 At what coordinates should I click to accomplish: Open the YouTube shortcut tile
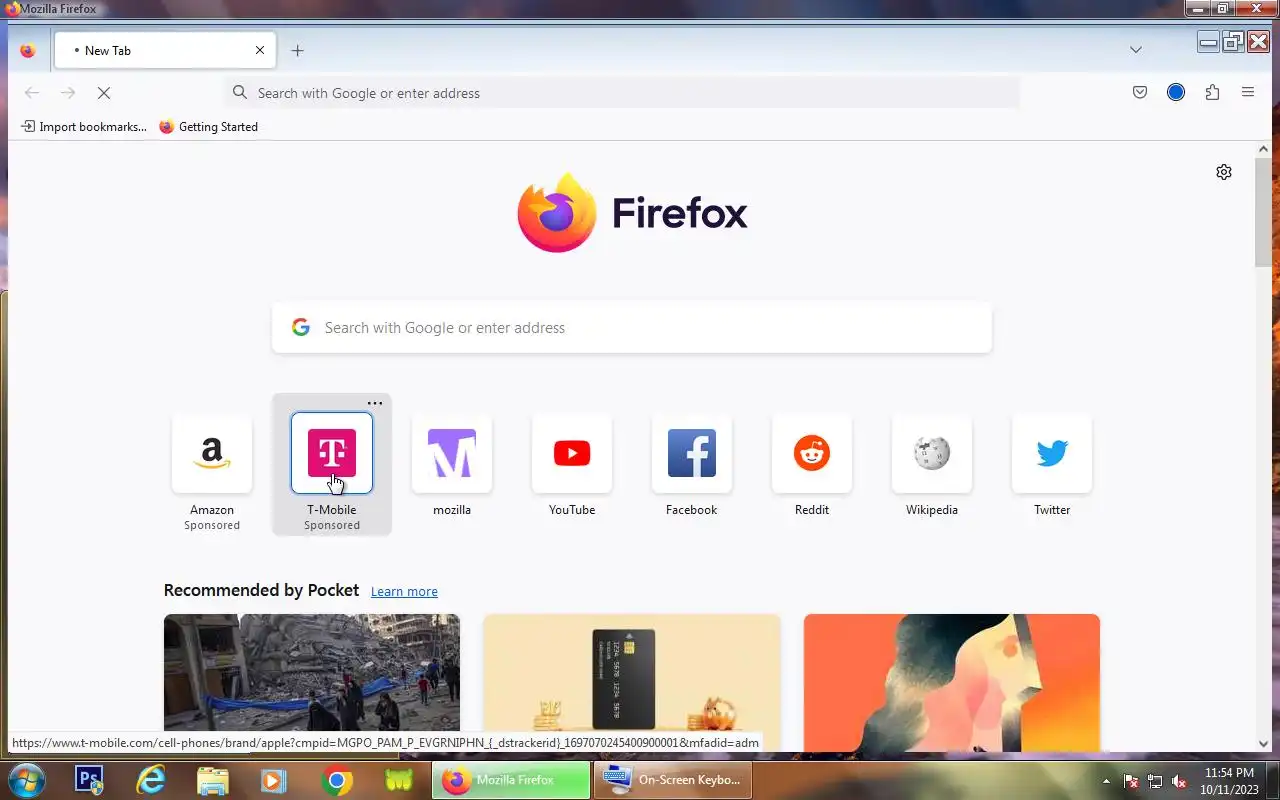click(572, 453)
